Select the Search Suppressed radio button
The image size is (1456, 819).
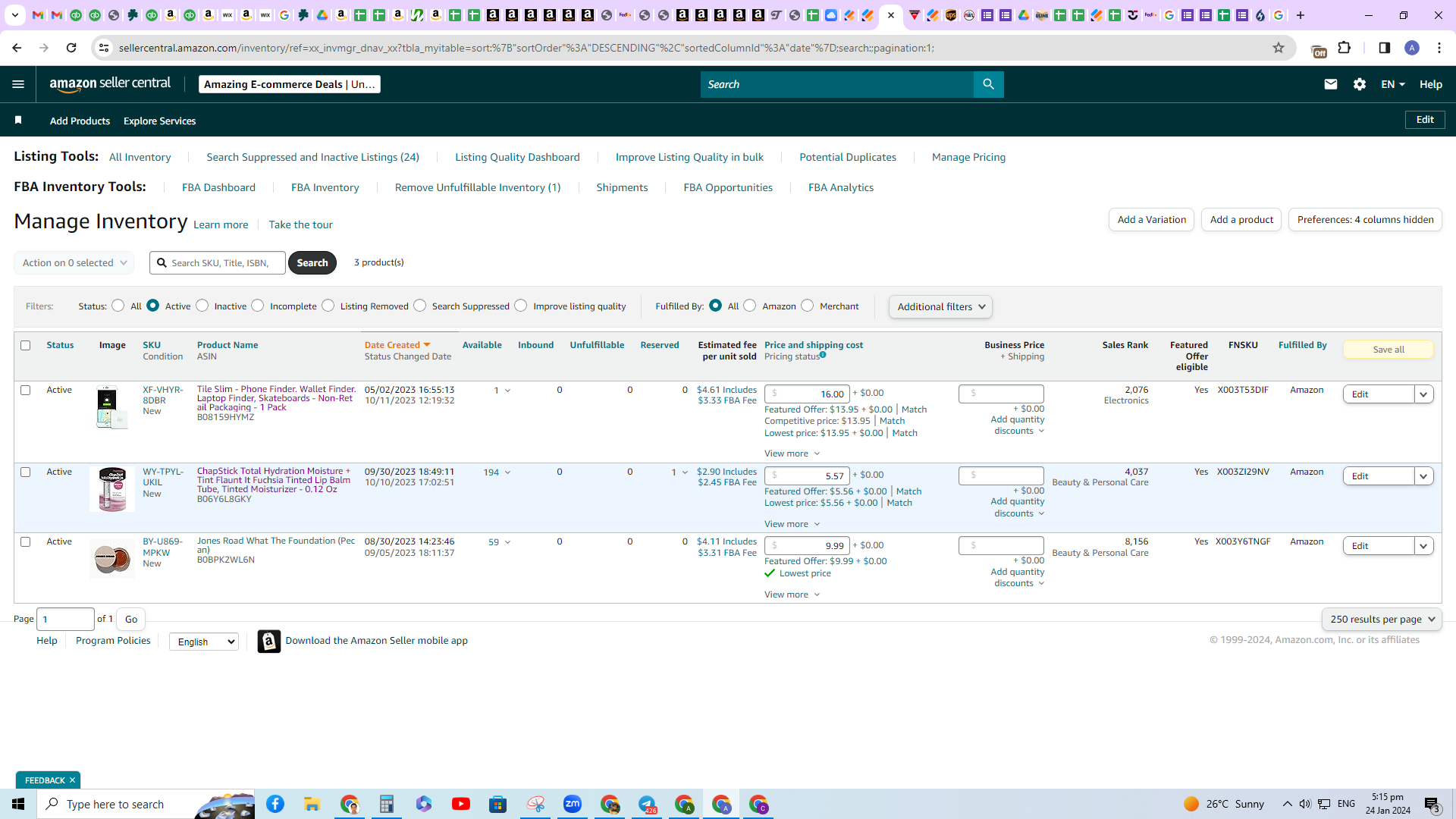(420, 306)
